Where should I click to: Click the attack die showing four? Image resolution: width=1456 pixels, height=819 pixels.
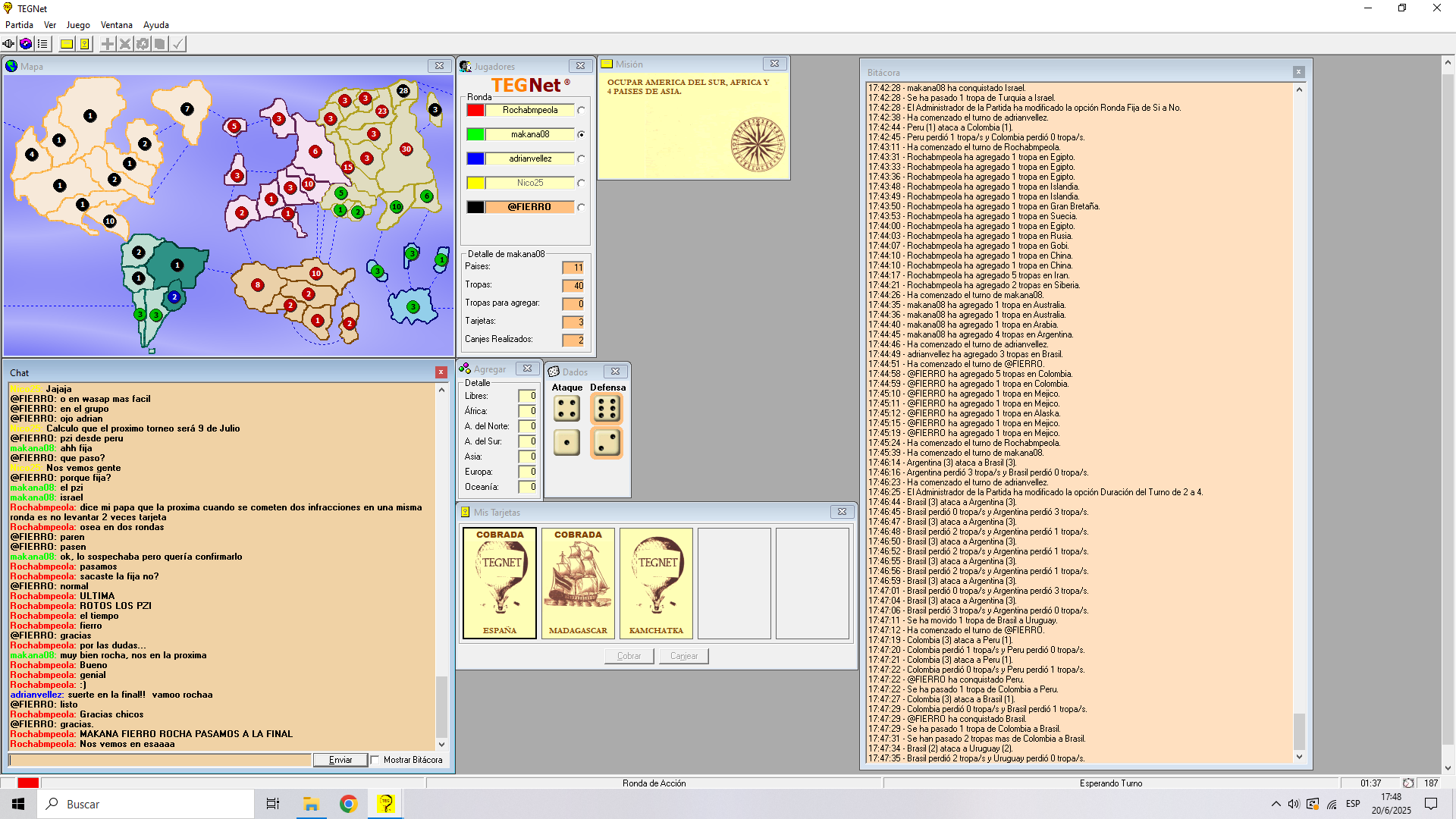tap(566, 409)
